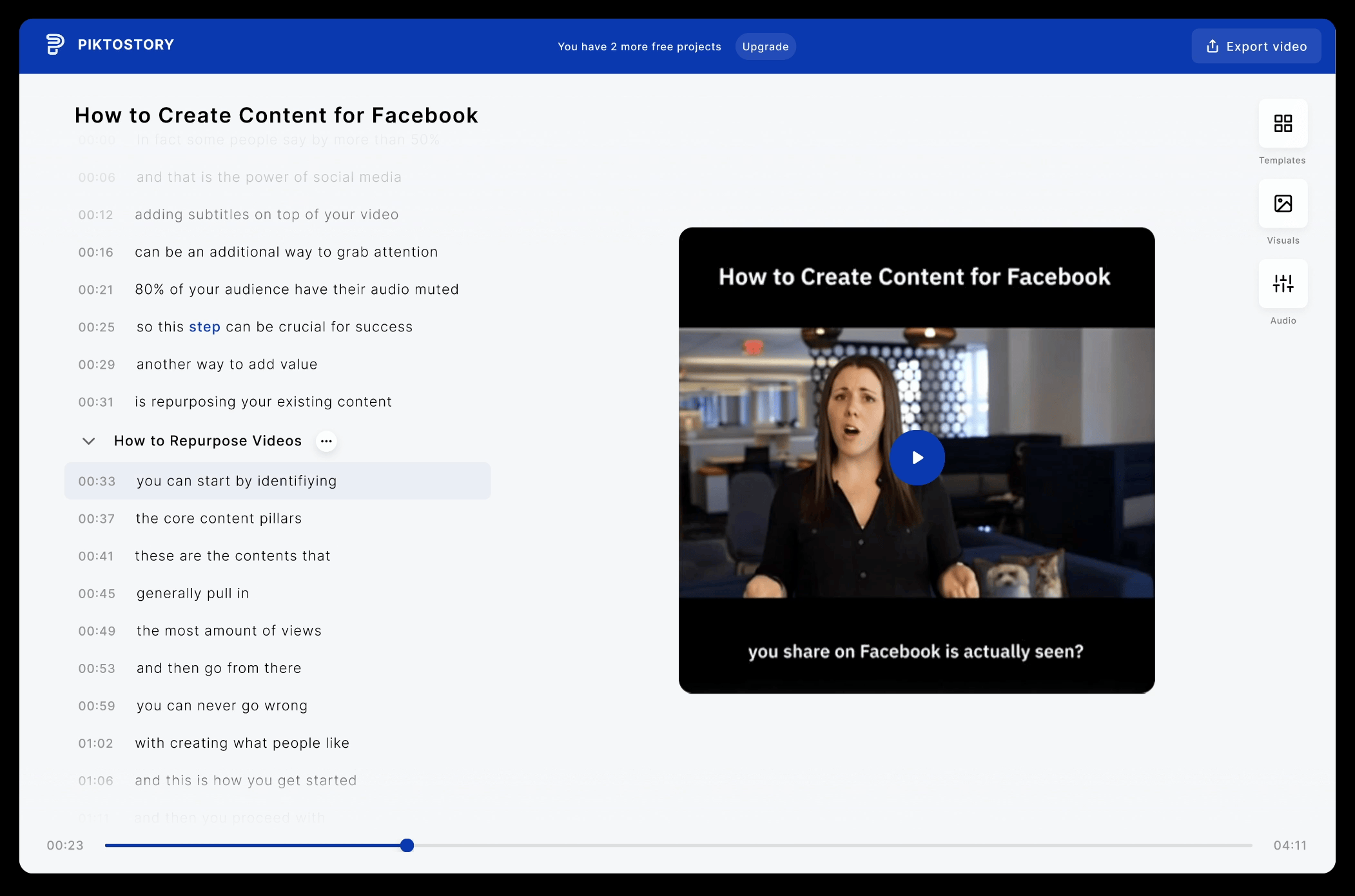Image resolution: width=1355 pixels, height=896 pixels.
Task: Open options for How to Repurpose Videos section
Action: (x=326, y=442)
